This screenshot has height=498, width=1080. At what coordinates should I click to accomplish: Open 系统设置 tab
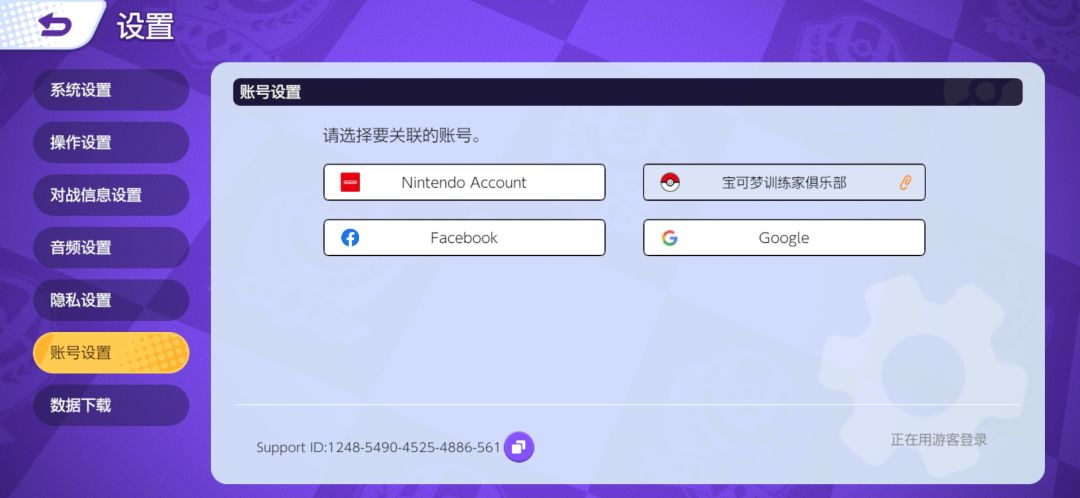pyautogui.click(x=111, y=90)
